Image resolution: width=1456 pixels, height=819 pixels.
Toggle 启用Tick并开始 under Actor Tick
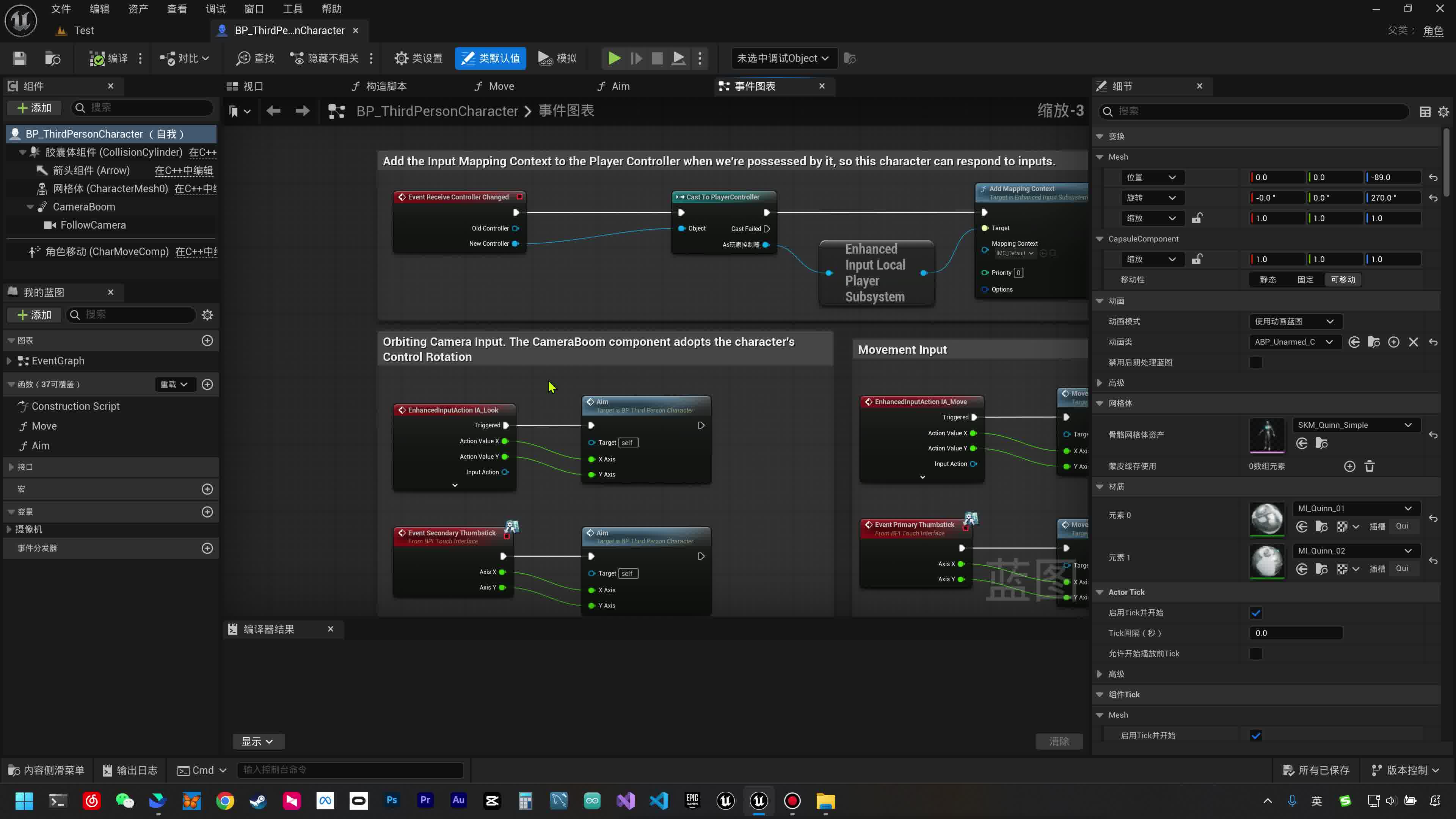(1255, 613)
